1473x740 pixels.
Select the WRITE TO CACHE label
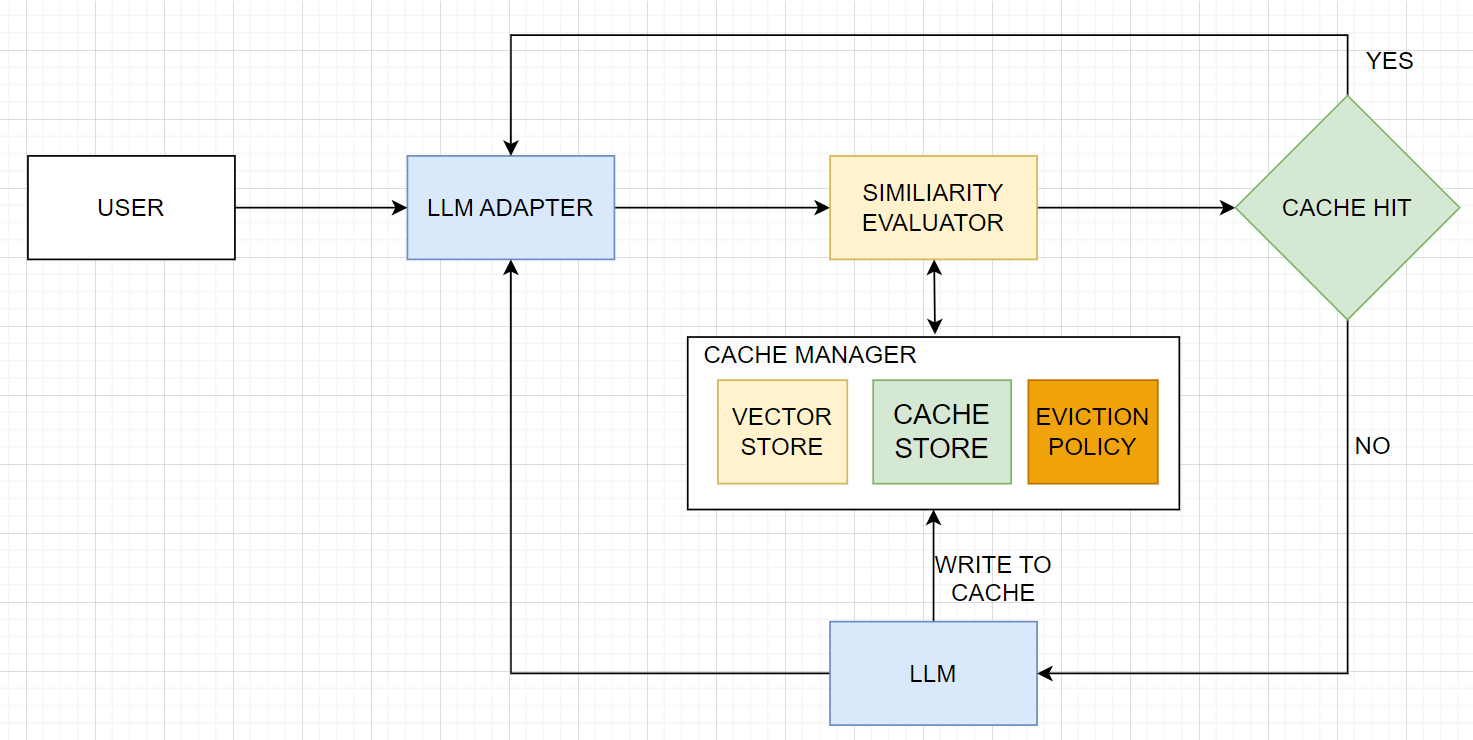[x=993, y=579]
